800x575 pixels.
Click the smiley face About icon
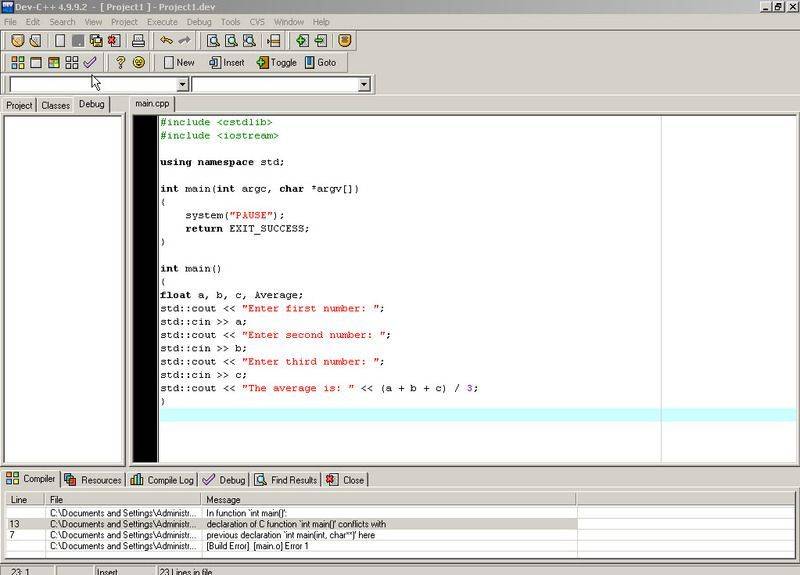coord(139,62)
